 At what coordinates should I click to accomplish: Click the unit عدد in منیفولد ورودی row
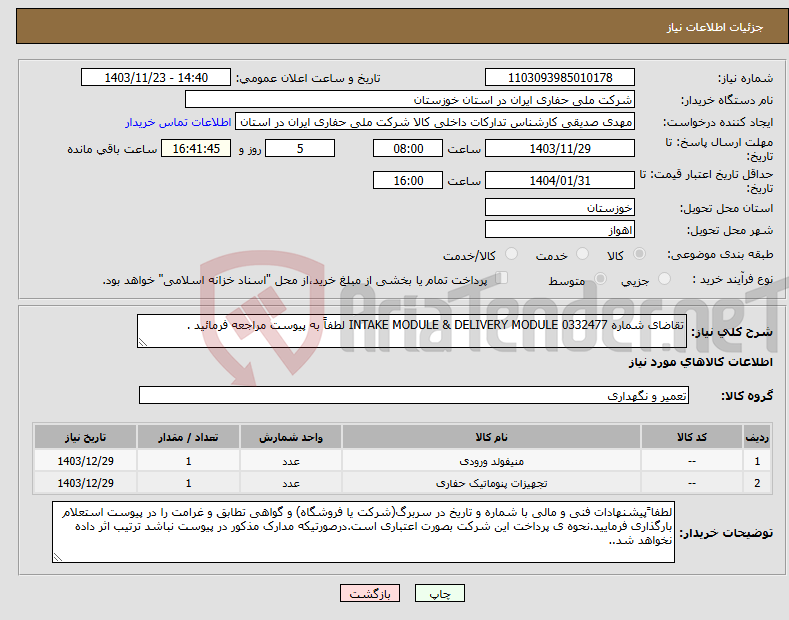pos(291,461)
